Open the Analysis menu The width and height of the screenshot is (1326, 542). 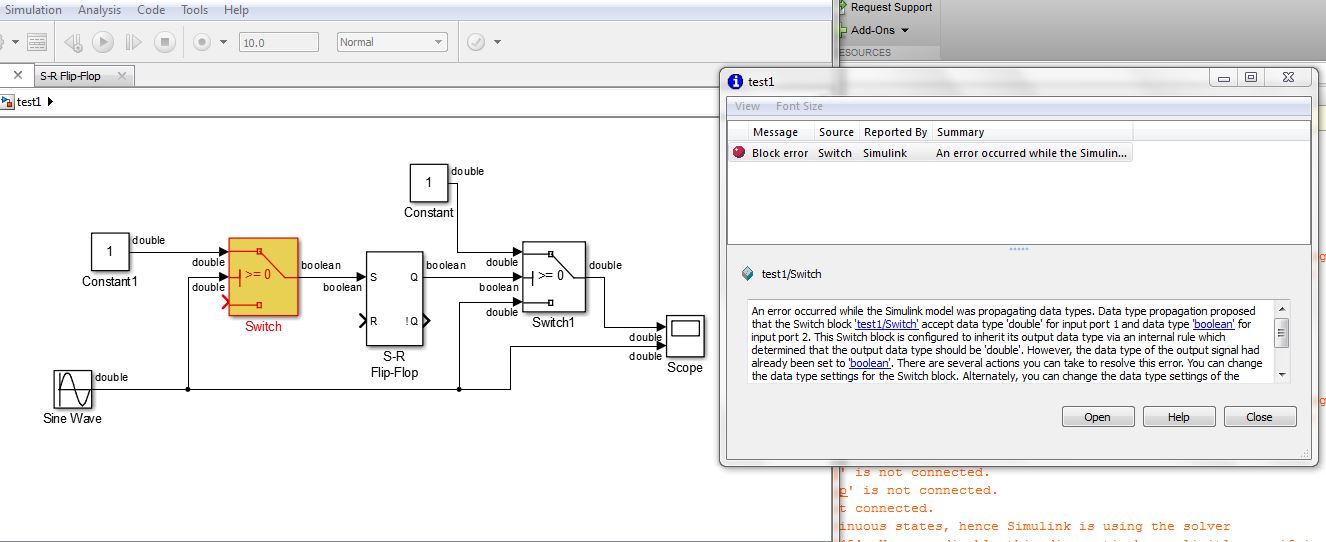coord(99,10)
